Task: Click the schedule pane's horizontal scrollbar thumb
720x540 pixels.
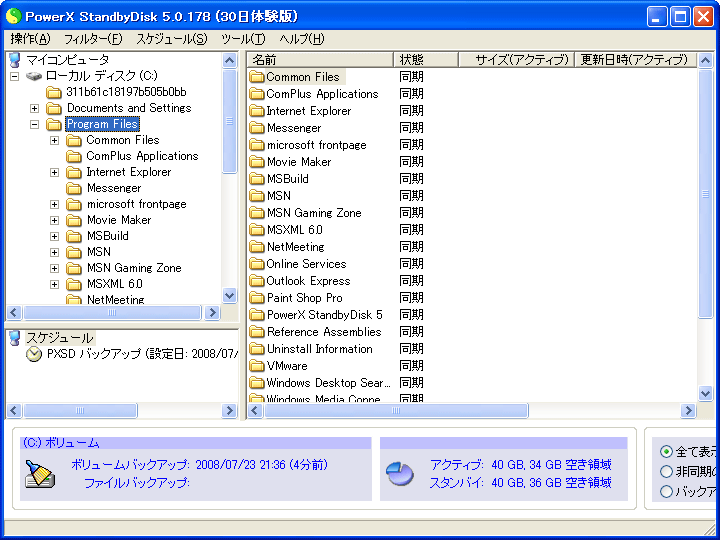Action: pos(80,411)
